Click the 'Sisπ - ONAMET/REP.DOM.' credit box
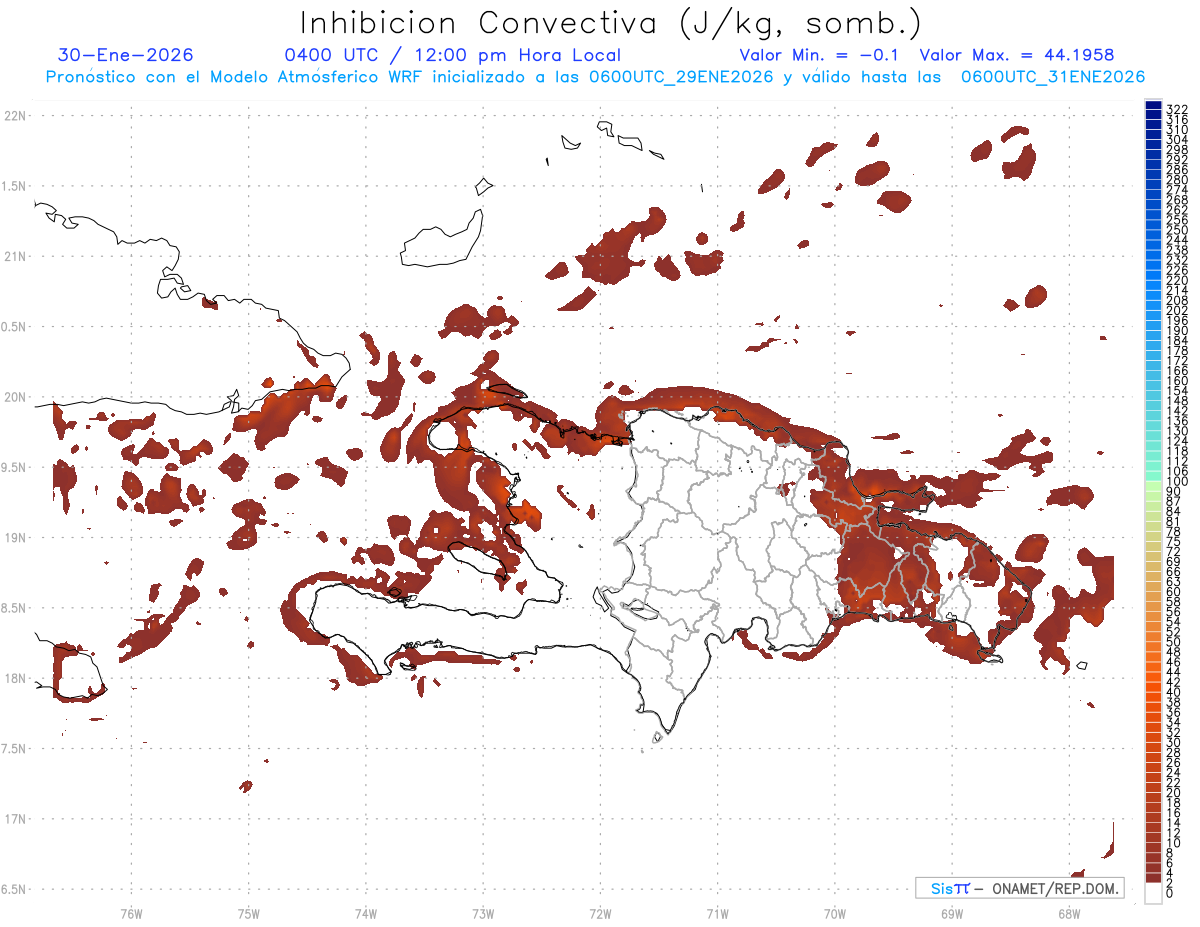The width and height of the screenshot is (1200, 927). point(1019,888)
